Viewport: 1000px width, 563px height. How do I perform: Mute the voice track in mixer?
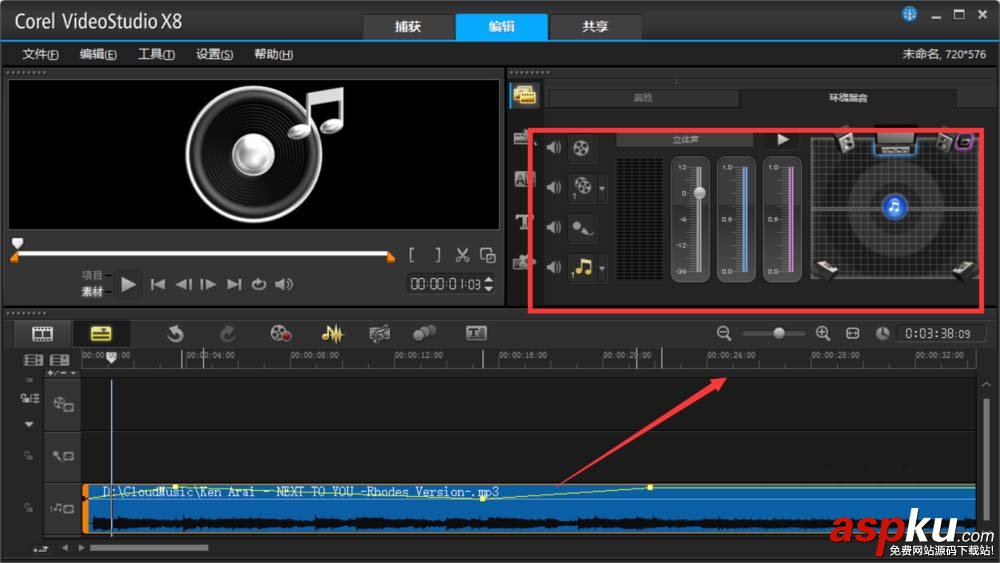pyautogui.click(x=554, y=227)
